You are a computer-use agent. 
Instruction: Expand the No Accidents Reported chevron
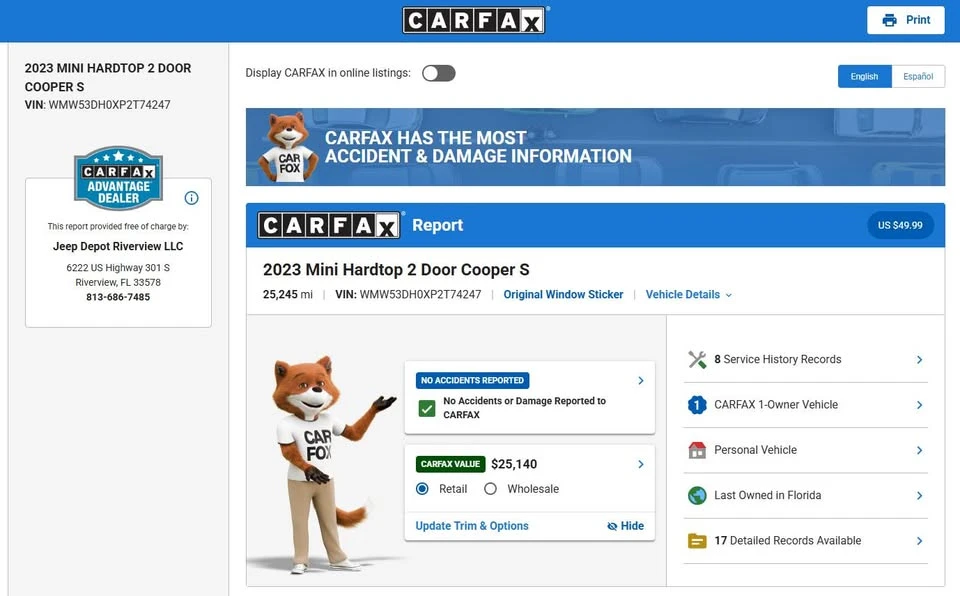point(641,380)
